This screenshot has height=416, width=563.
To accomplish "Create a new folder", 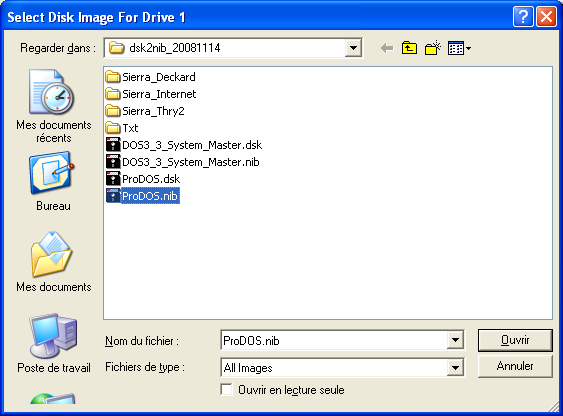I will click(433, 48).
